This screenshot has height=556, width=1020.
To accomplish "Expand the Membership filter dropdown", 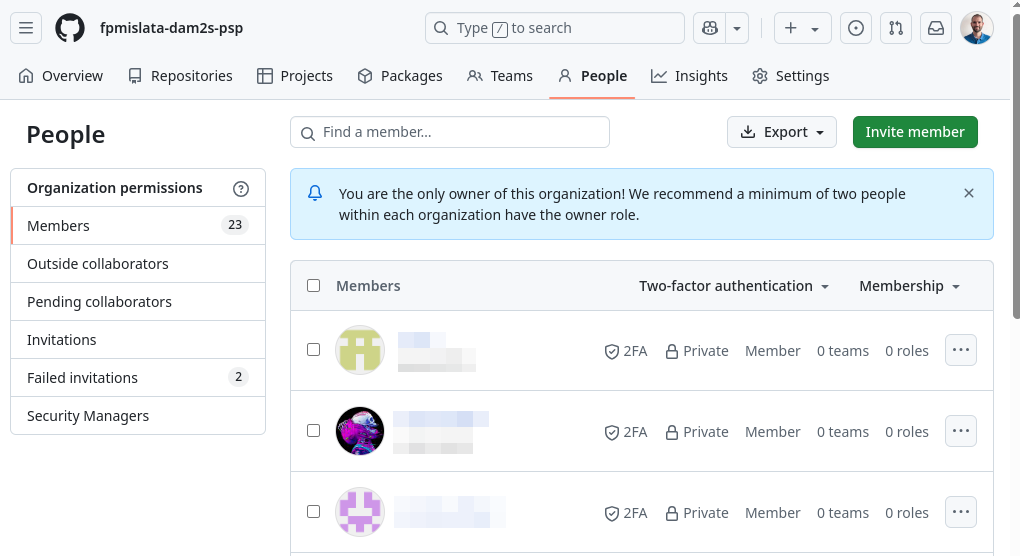I will coord(909,286).
